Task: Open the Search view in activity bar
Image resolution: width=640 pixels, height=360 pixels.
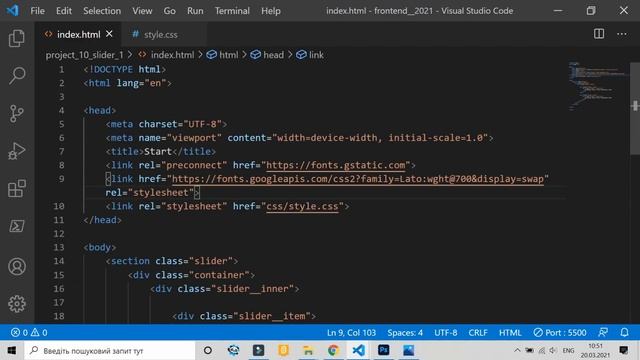Action: (x=17, y=76)
